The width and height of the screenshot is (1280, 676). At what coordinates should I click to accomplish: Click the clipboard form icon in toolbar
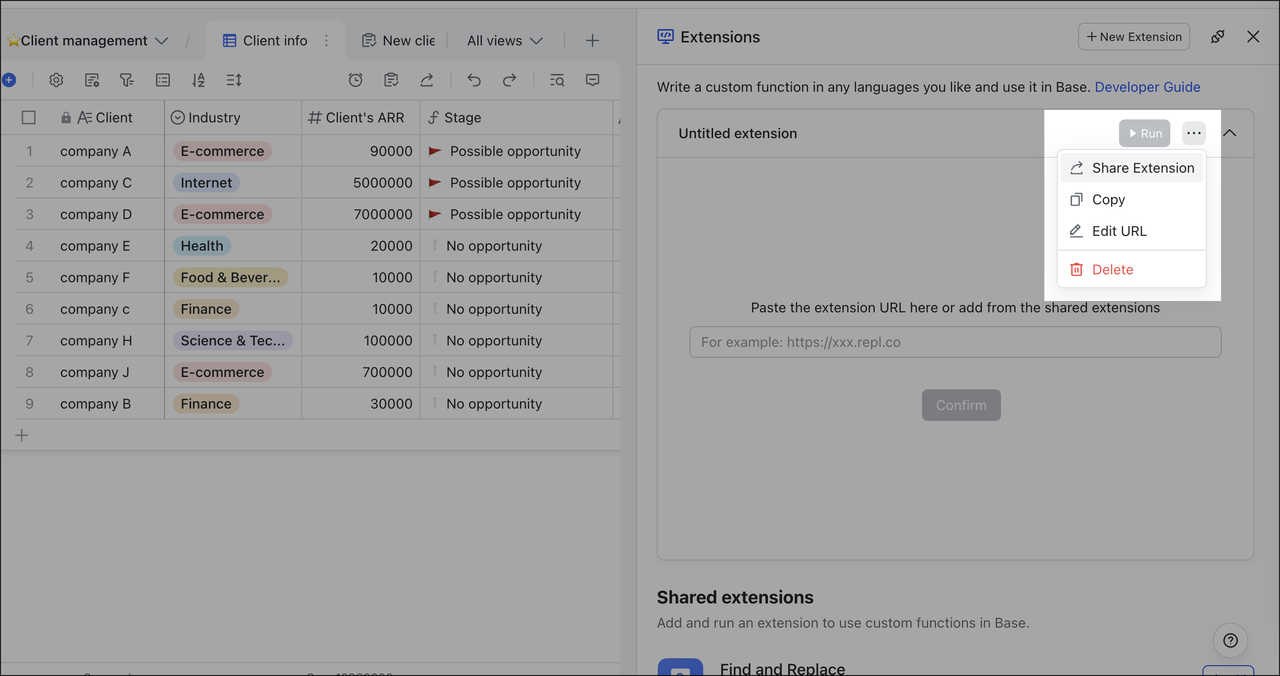(391, 80)
